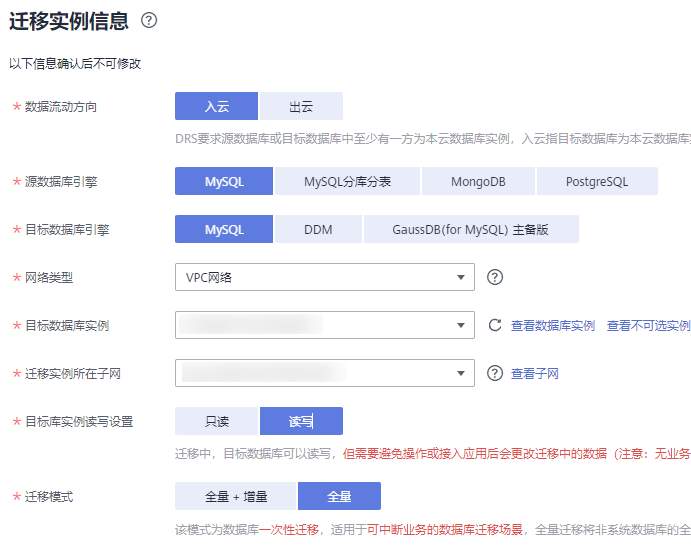Select DDM as target database engine

318,229
